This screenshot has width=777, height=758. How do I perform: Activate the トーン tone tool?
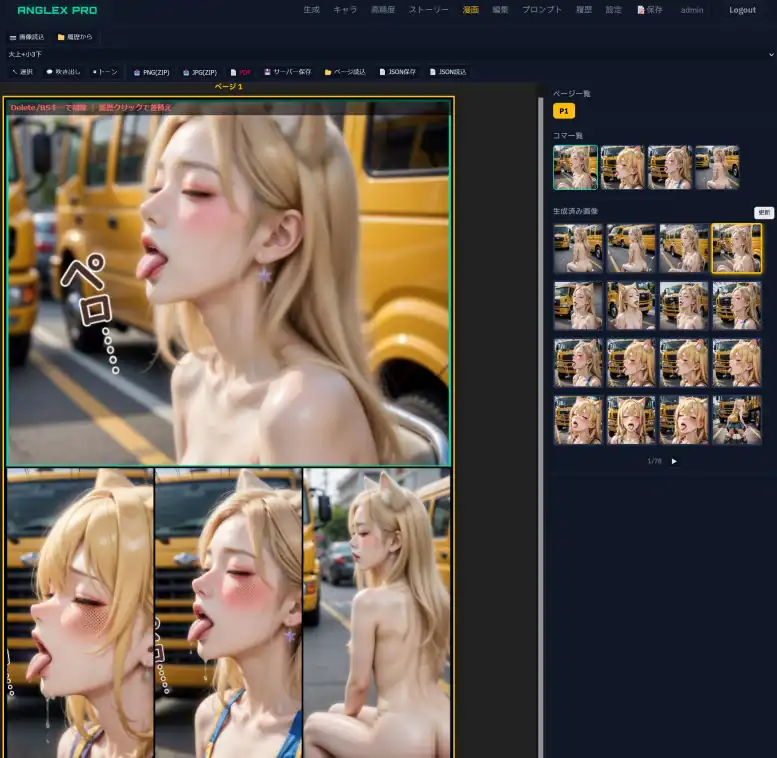[105, 72]
